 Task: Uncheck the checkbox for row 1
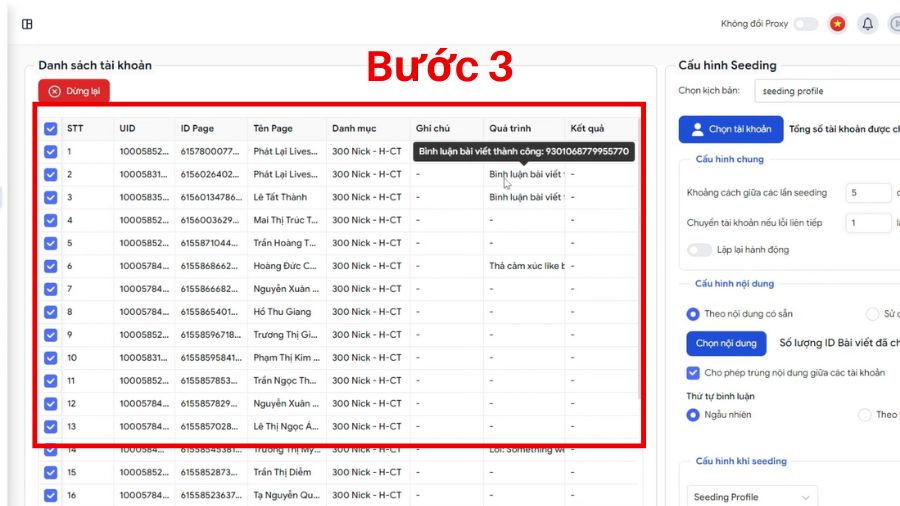[x=51, y=151]
